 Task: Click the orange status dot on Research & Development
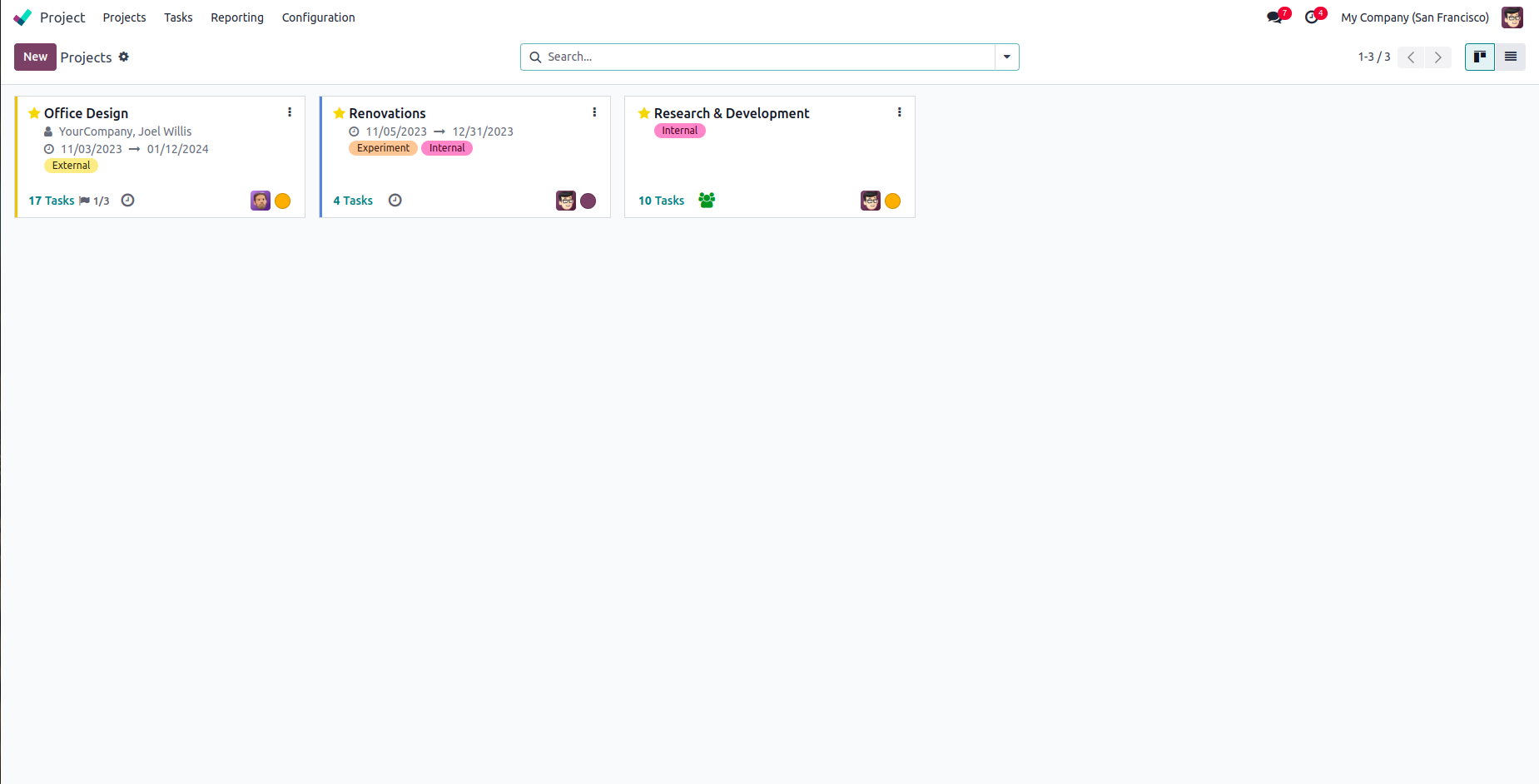(893, 201)
